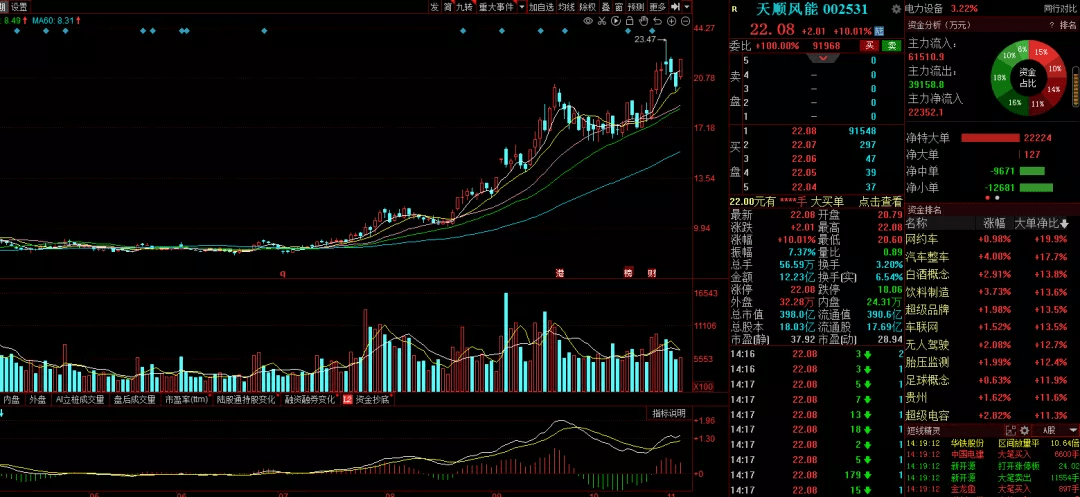Switch to 内盘 indicator tab
This screenshot has width=1080, height=497.
(12, 399)
